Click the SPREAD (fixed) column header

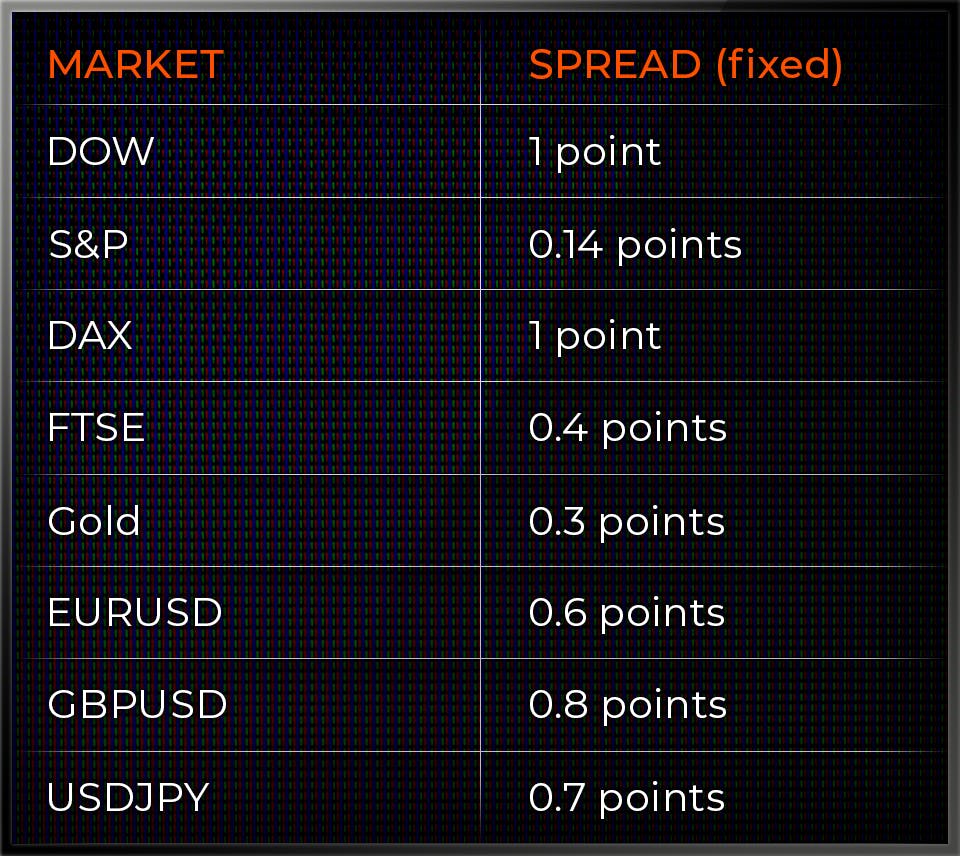686,65
